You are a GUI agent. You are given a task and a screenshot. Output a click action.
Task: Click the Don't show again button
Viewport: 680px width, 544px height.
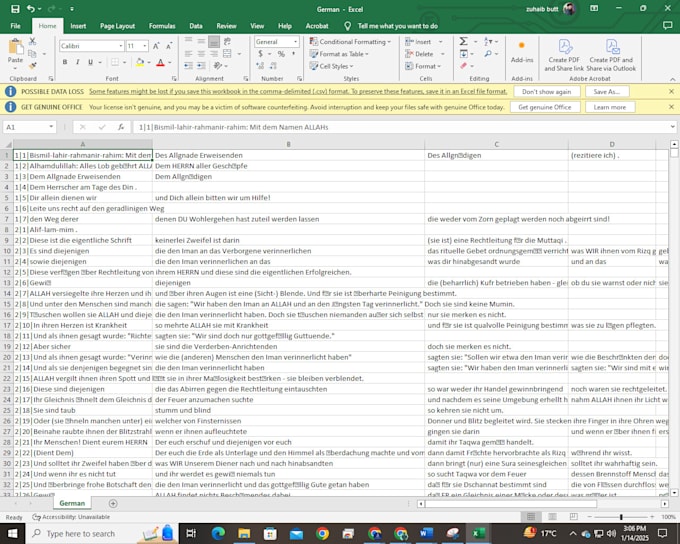tap(546, 92)
